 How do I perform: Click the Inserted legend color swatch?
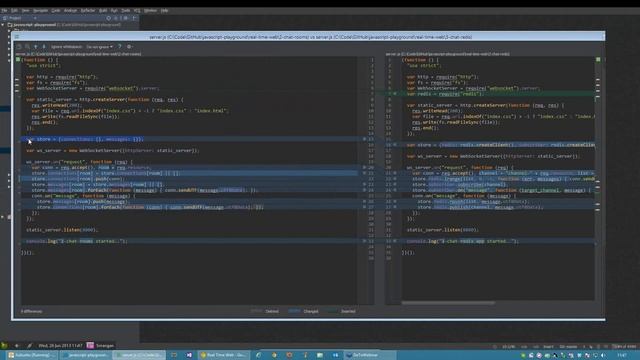point(331,311)
